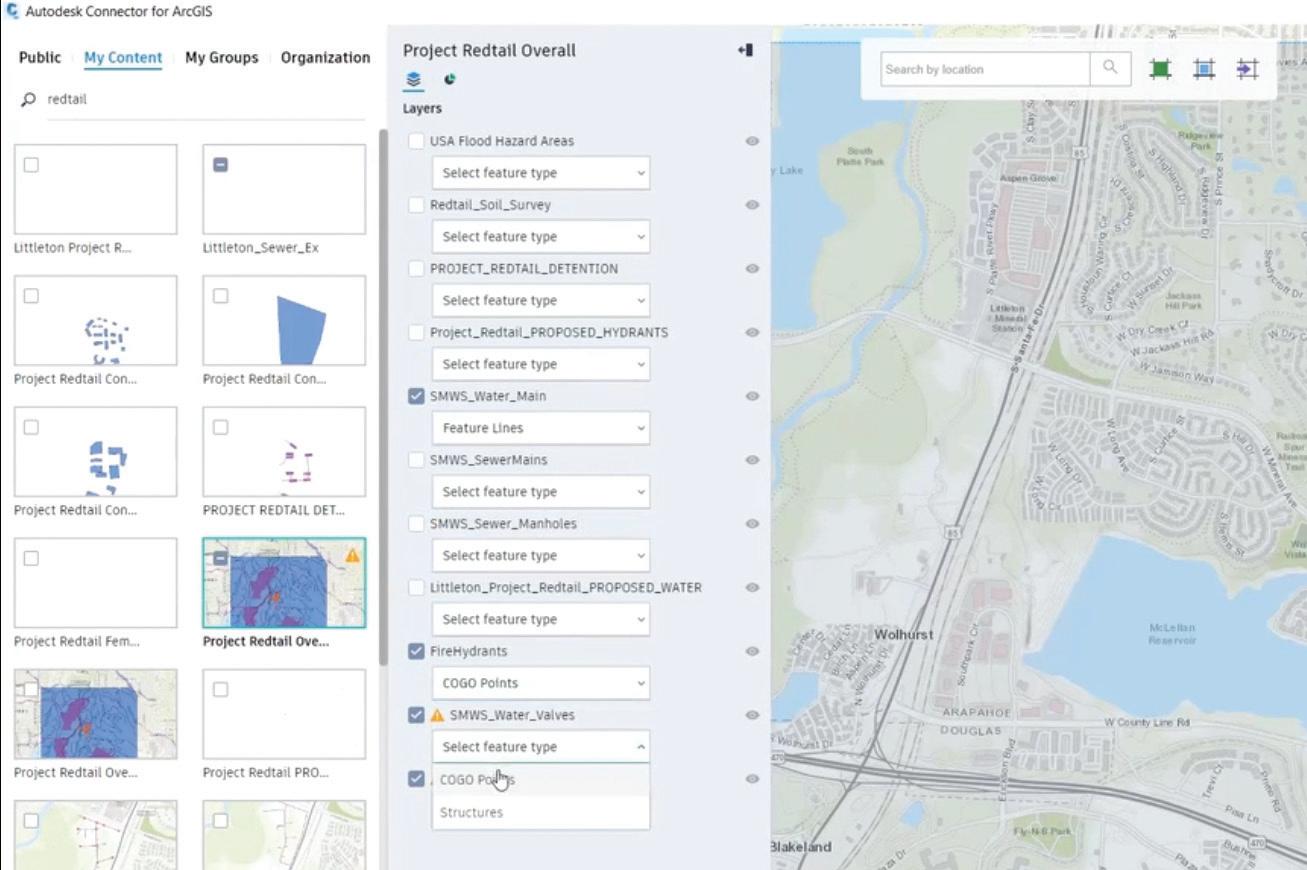Click the Autodesk Connector app icon

click(x=12, y=11)
